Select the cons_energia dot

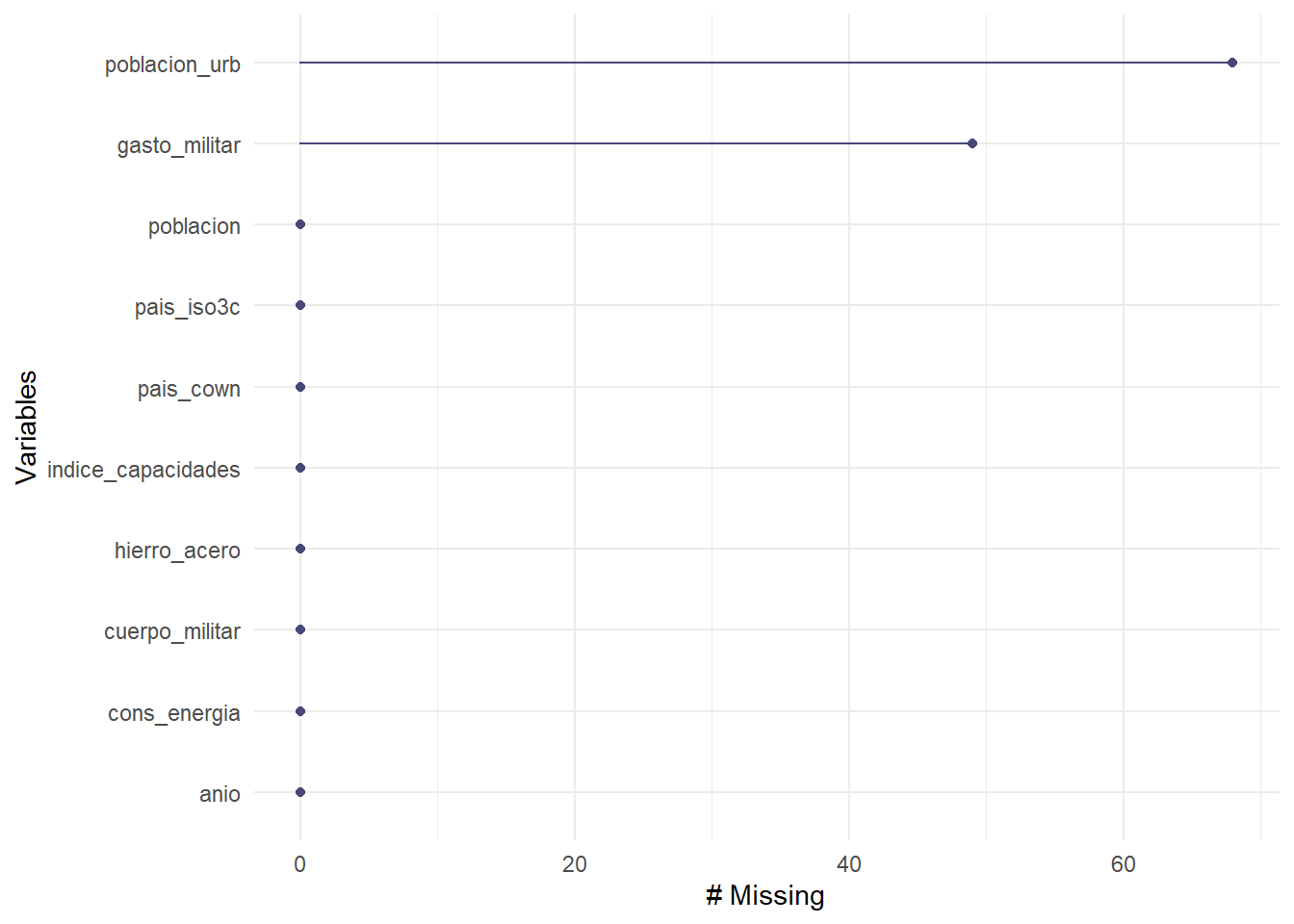pyautogui.click(x=300, y=711)
